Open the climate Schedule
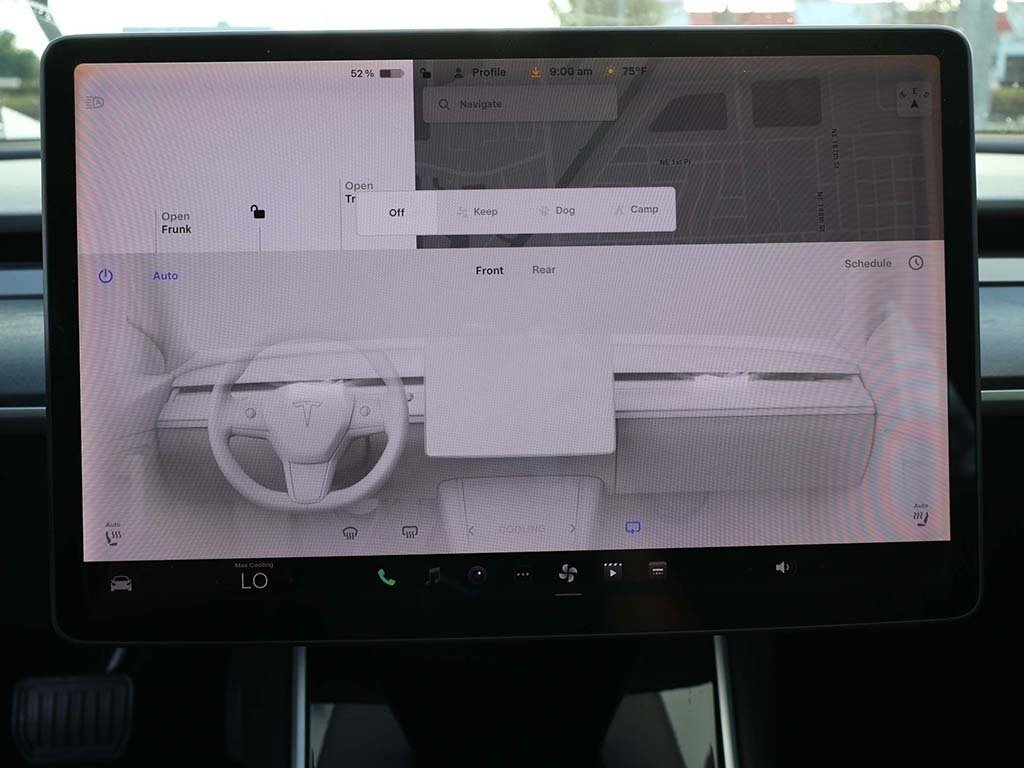The width and height of the screenshot is (1024, 768). (x=868, y=263)
